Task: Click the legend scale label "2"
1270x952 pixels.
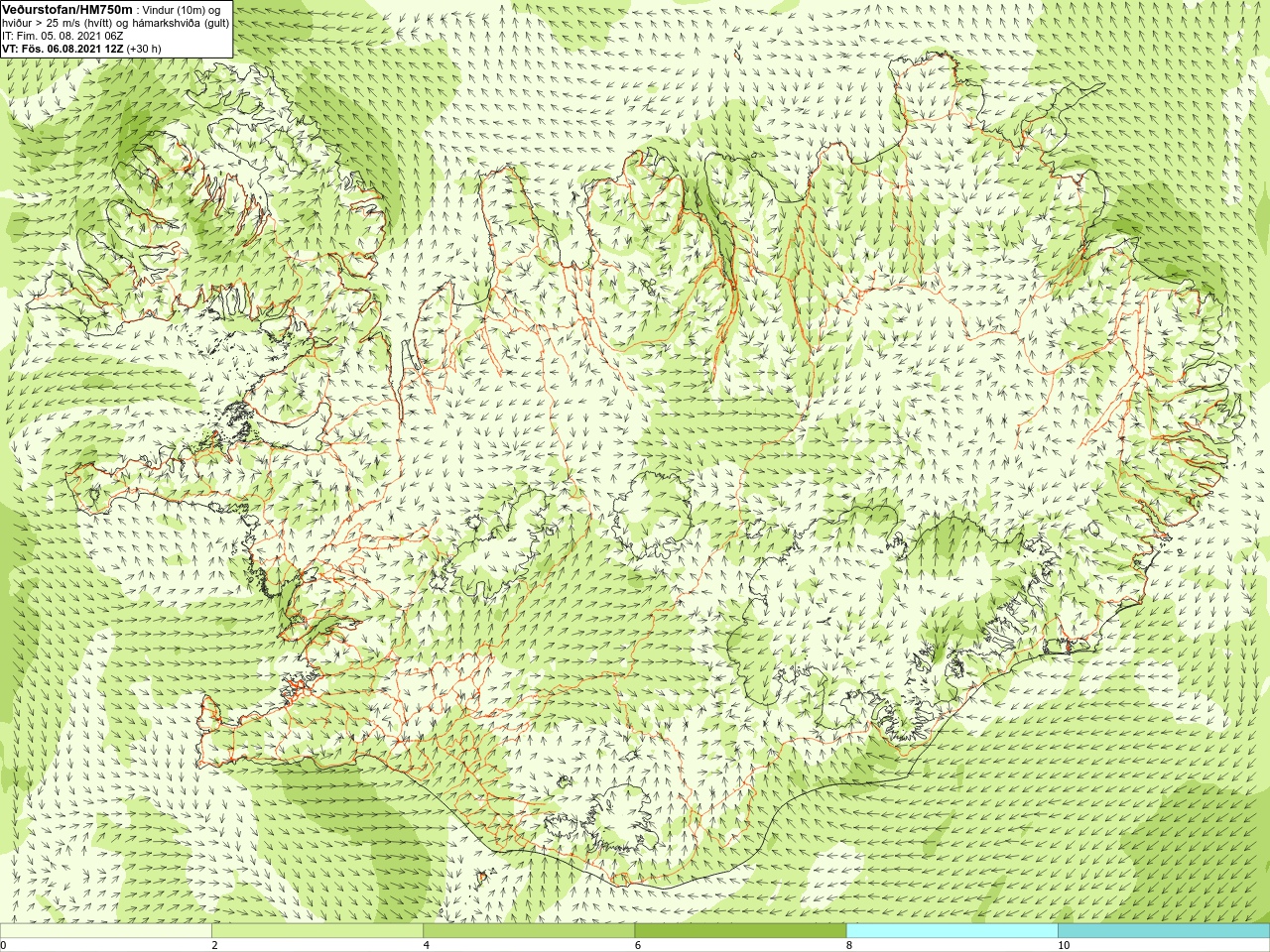Action: point(214,945)
